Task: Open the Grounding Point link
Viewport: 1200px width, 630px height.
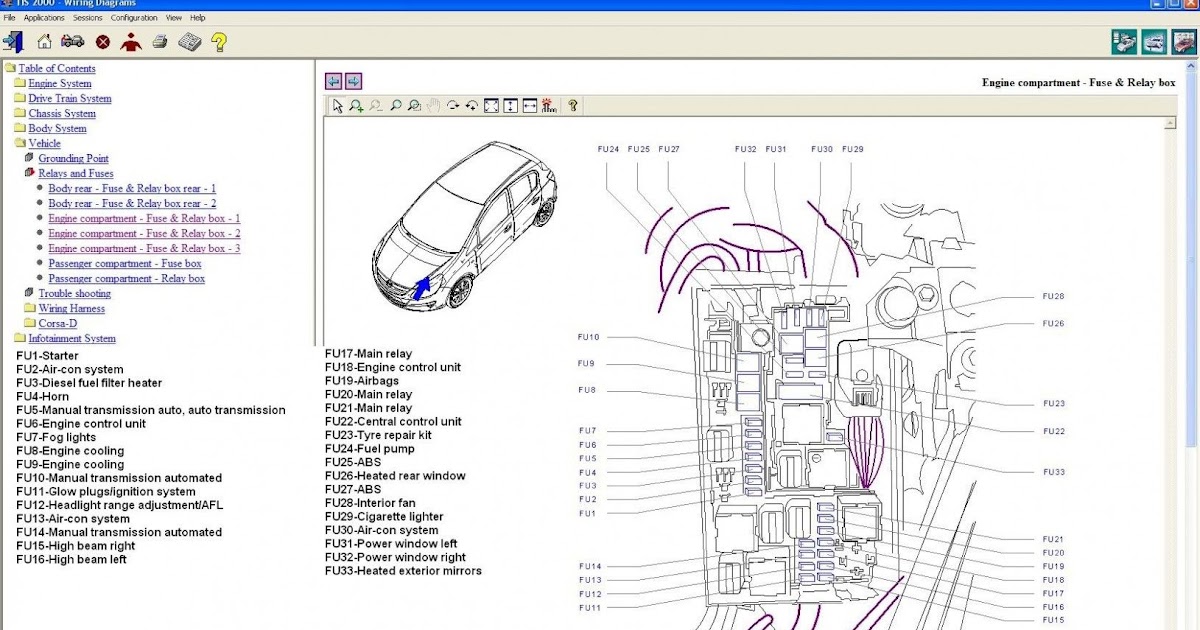Action: click(73, 158)
